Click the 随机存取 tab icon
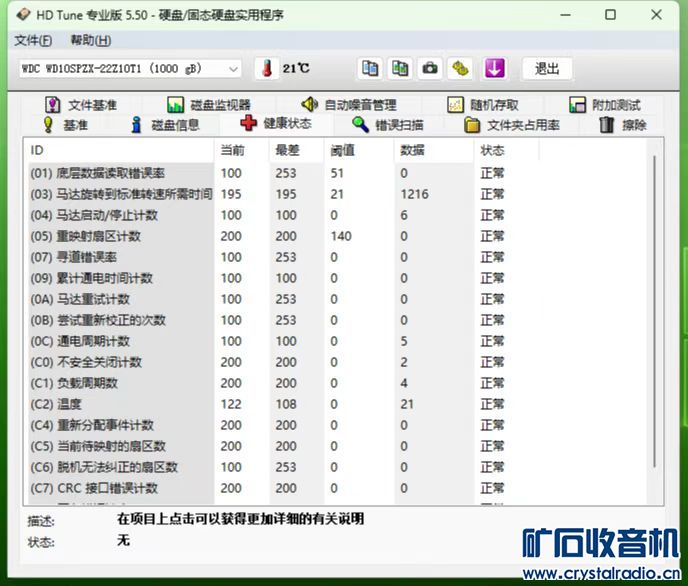Image resolution: width=688 pixels, height=586 pixels. point(455,105)
